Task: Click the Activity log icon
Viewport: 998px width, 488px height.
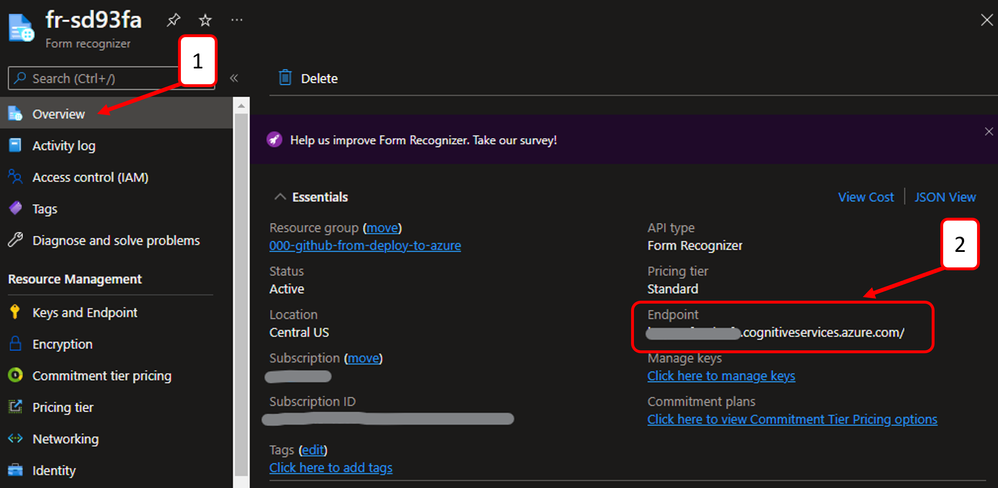Action: (x=15, y=146)
